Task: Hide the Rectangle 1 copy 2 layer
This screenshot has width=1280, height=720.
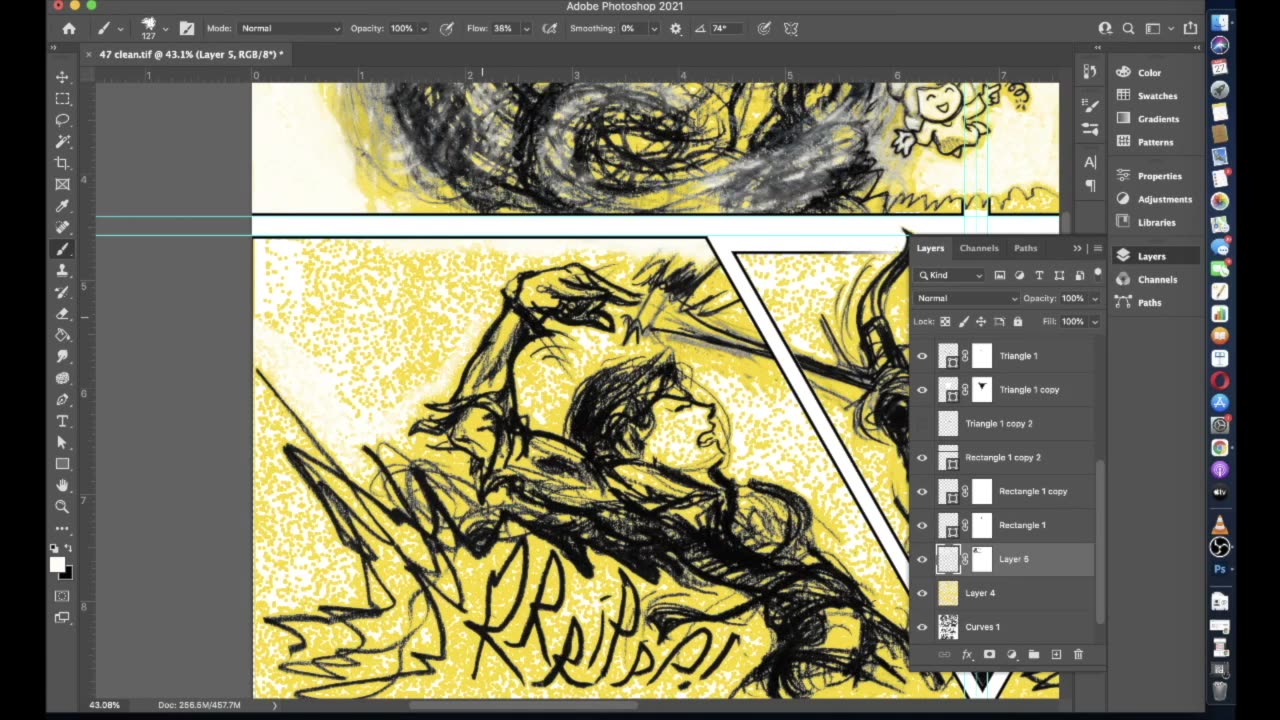Action: [922, 458]
